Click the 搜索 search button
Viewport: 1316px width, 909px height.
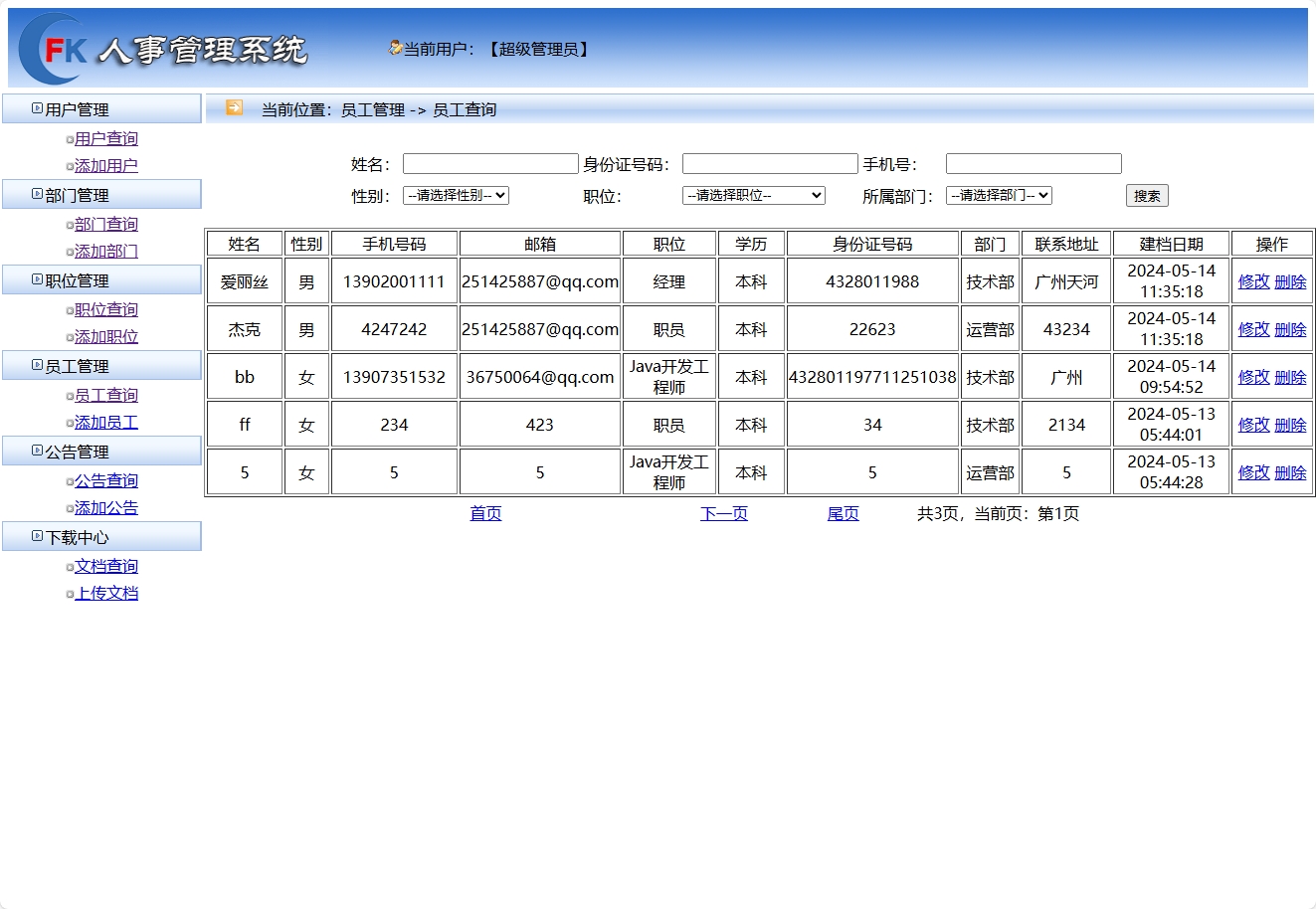(x=1146, y=195)
